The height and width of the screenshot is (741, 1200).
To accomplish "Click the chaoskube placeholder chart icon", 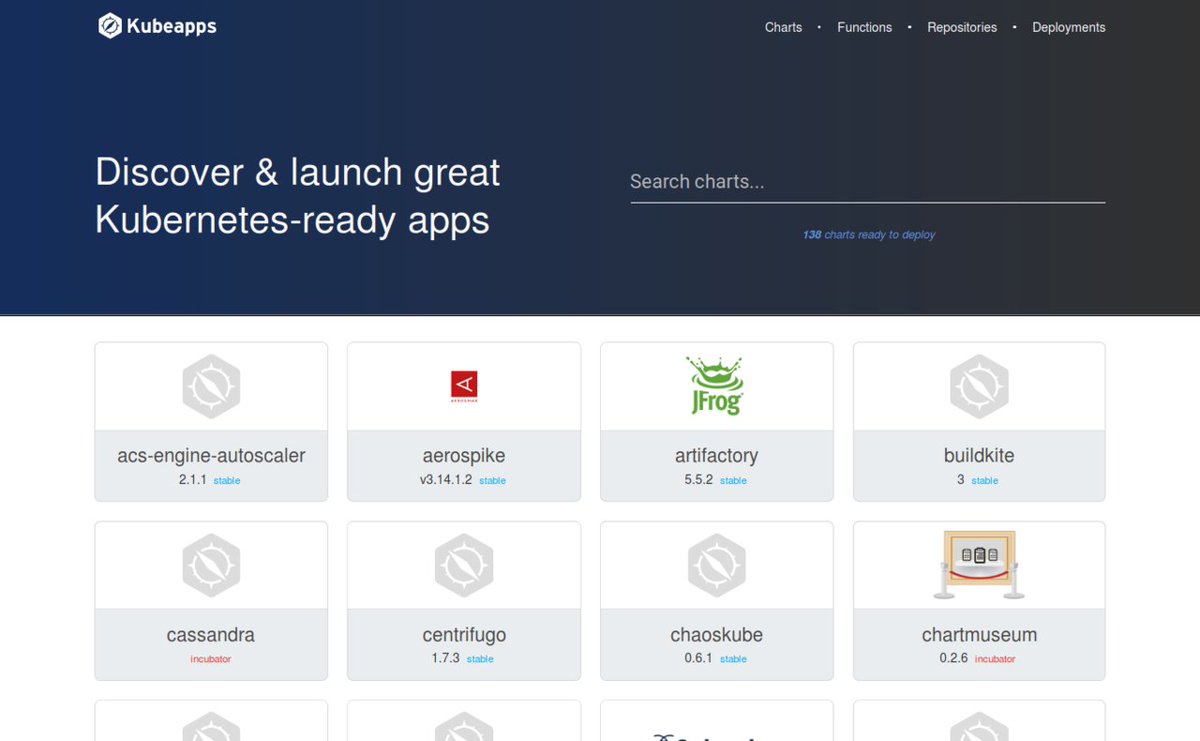I will click(x=716, y=566).
